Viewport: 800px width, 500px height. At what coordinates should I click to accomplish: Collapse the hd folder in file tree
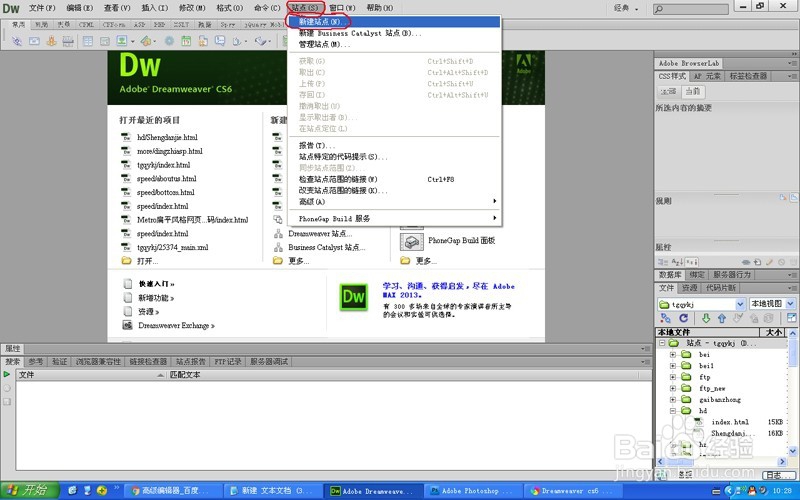point(672,411)
